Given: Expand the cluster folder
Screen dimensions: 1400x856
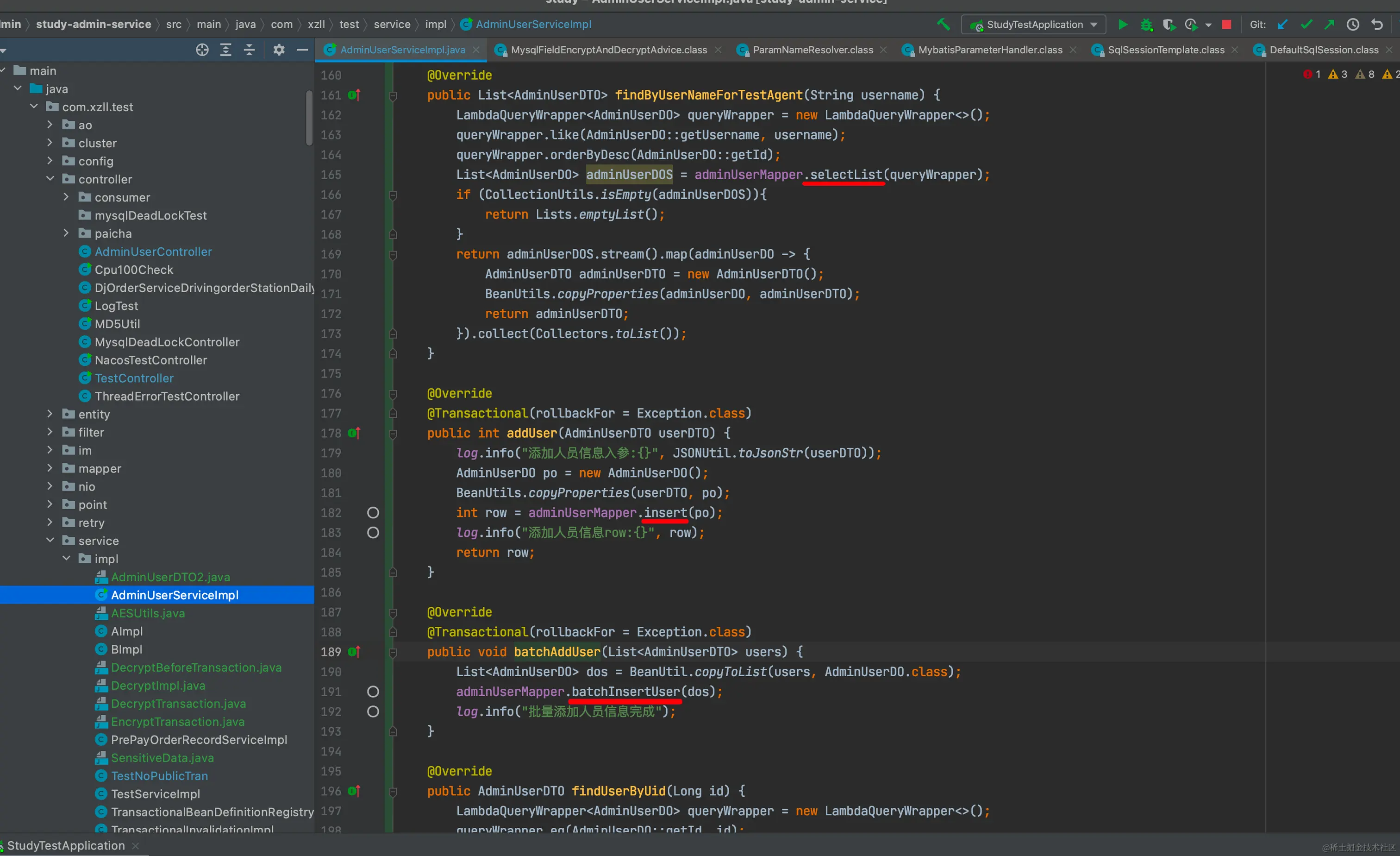Looking at the screenshot, I should click(x=50, y=143).
